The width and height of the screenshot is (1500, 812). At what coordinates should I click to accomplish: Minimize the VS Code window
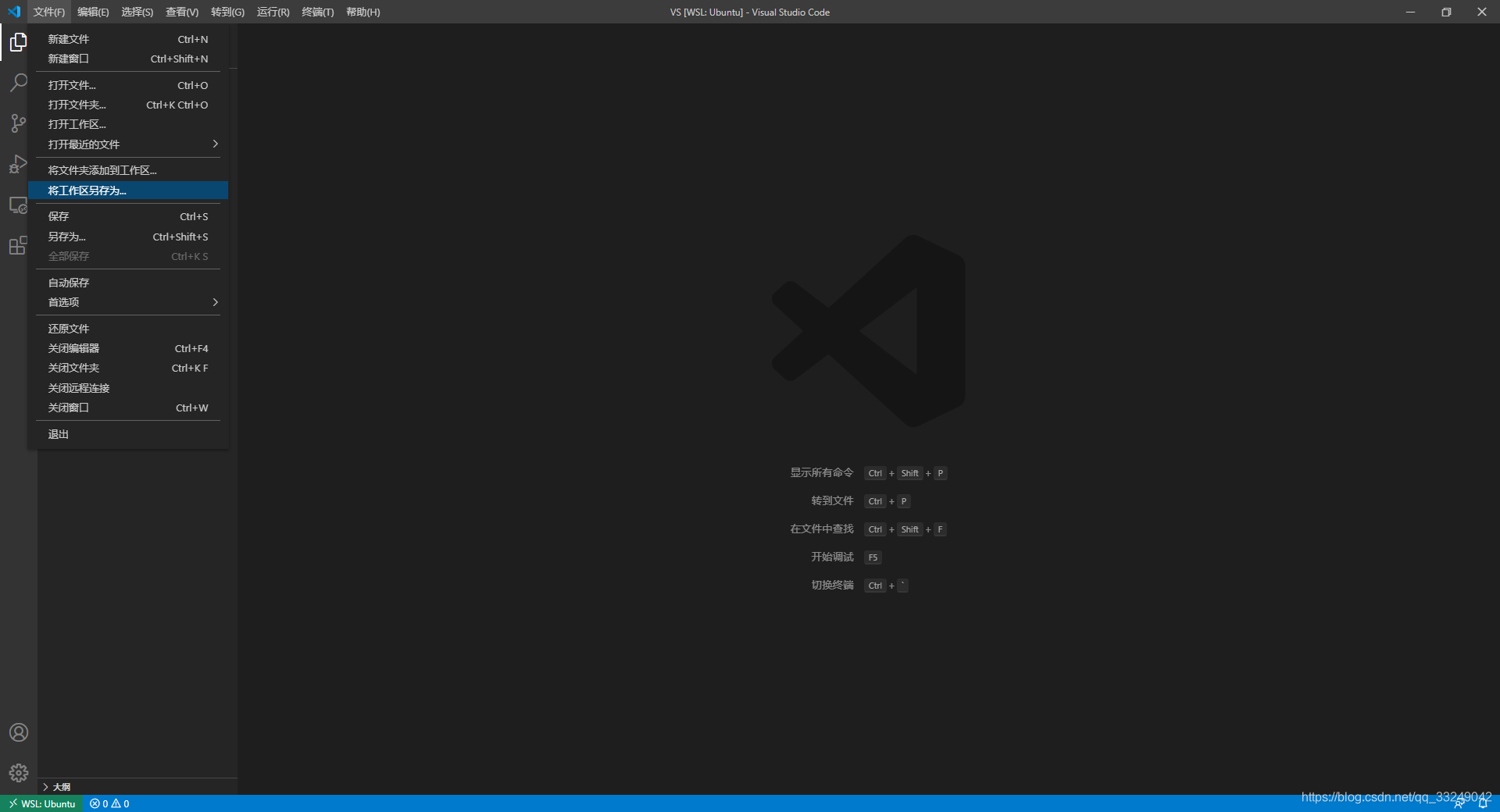(x=1410, y=12)
